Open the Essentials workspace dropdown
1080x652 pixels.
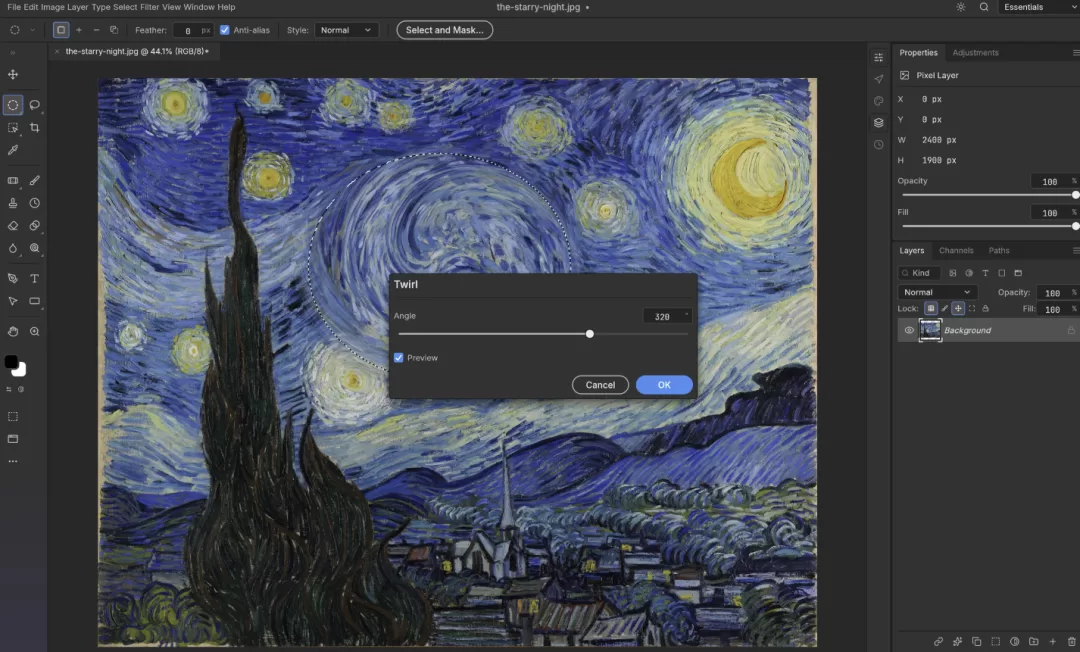1037,7
